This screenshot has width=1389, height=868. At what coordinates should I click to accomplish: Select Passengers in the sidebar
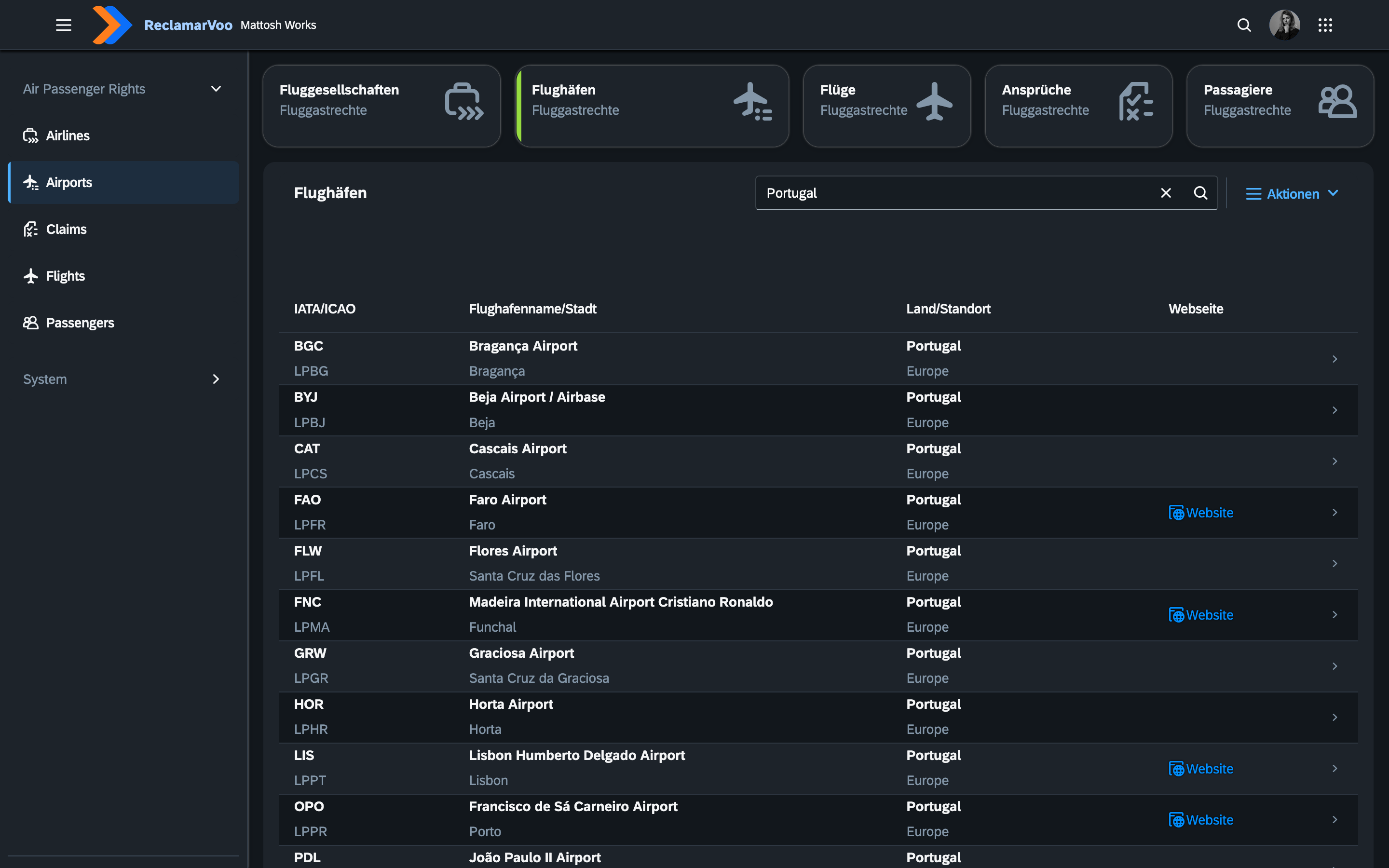(x=80, y=322)
